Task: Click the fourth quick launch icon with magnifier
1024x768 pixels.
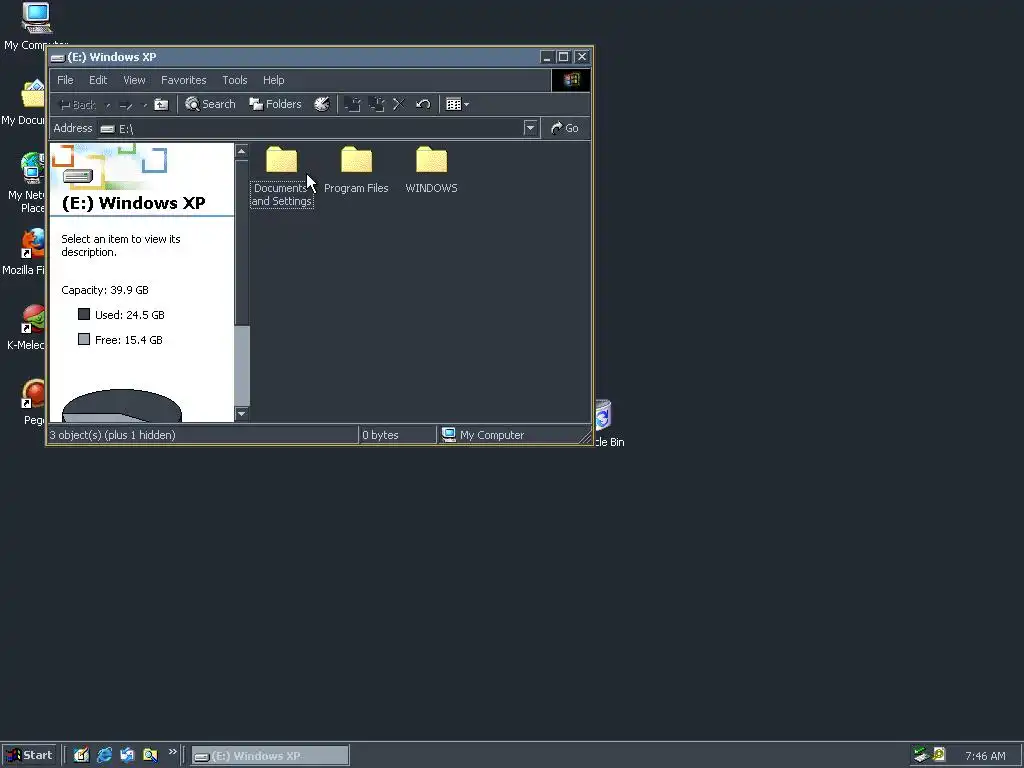Action: pyautogui.click(x=150, y=756)
